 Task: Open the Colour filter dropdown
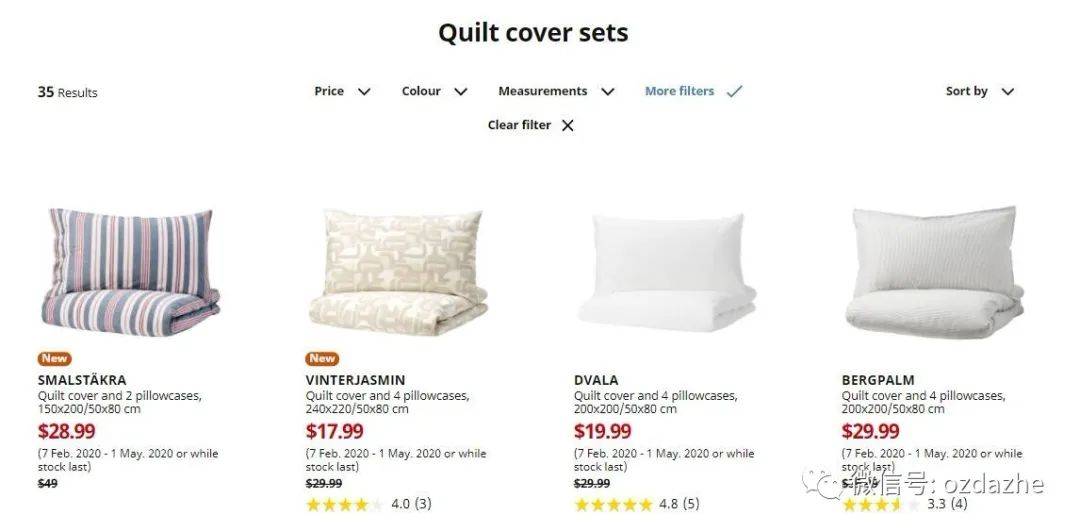(435, 91)
